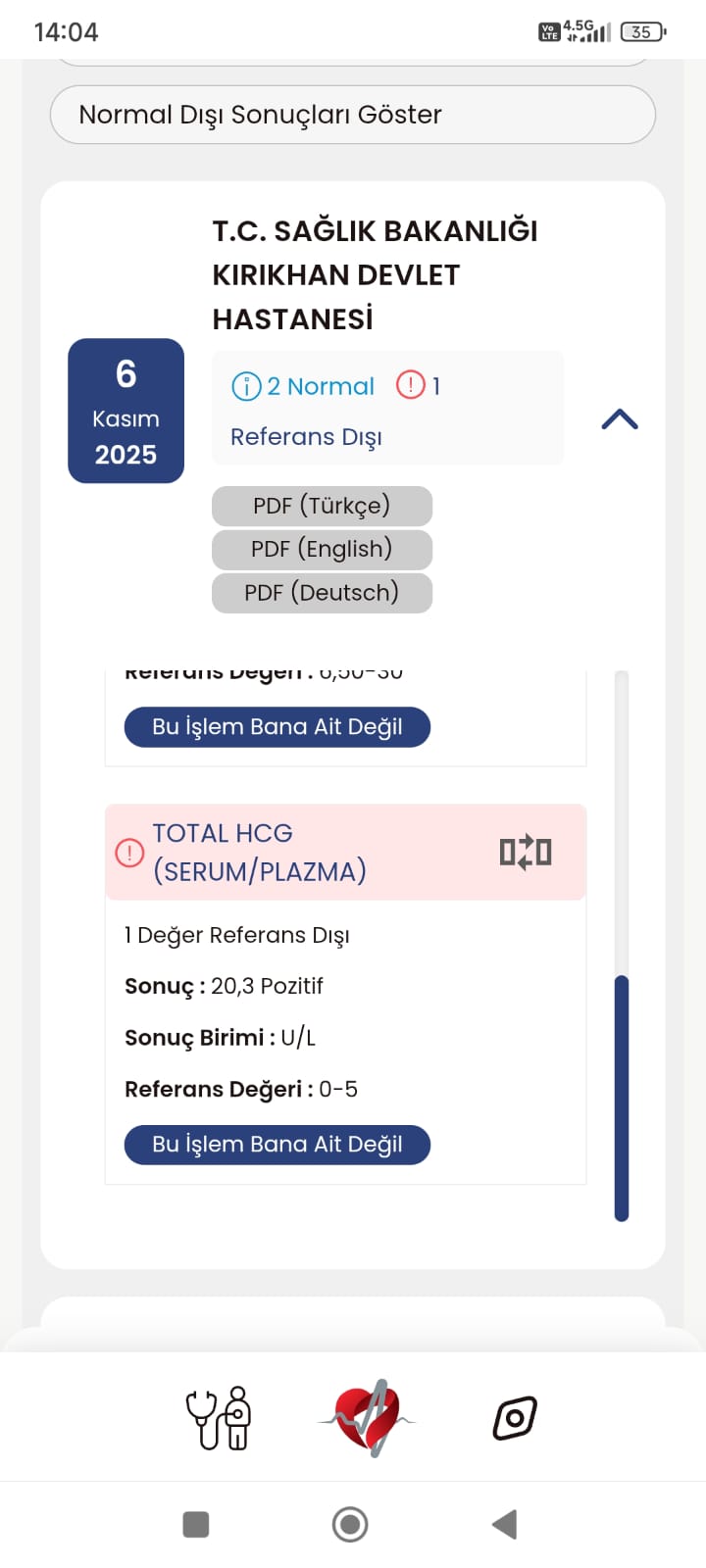Select the 6 Kasım 2025 date badge
This screenshot has height=1568, width=706.
126,412
